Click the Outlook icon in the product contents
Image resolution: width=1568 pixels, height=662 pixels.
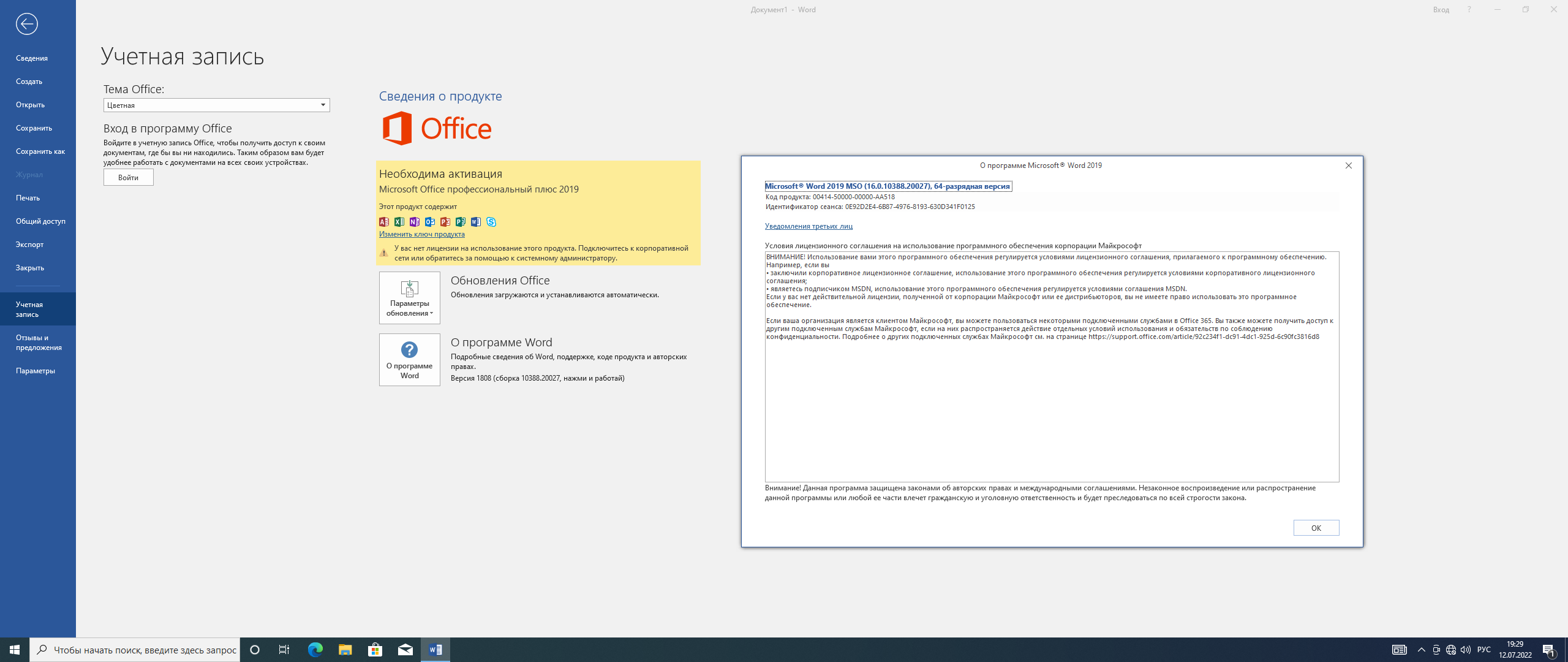(430, 222)
